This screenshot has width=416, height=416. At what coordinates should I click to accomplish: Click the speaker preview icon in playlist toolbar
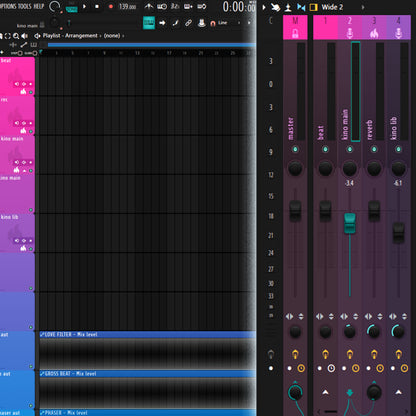click(x=24, y=36)
